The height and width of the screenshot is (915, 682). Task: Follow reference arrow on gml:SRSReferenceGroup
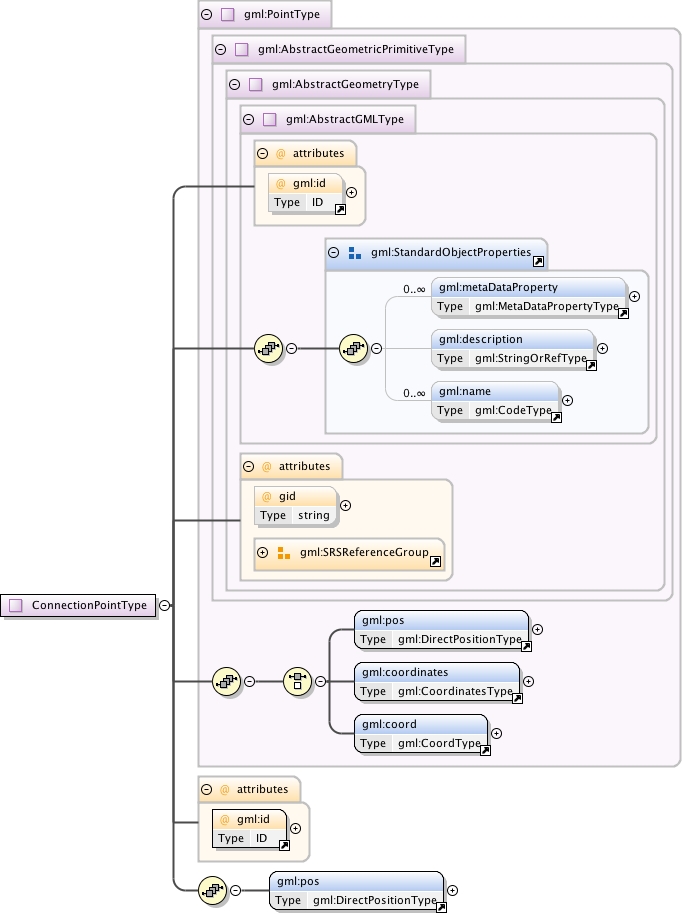click(x=435, y=561)
